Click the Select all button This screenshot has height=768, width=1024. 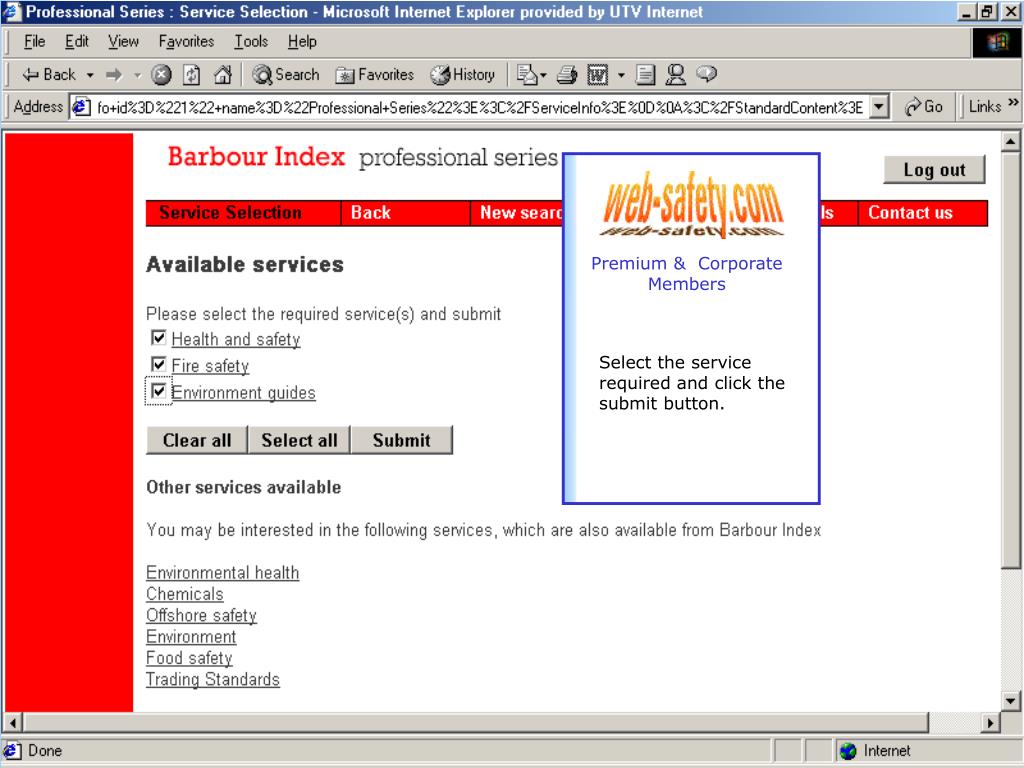[299, 440]
